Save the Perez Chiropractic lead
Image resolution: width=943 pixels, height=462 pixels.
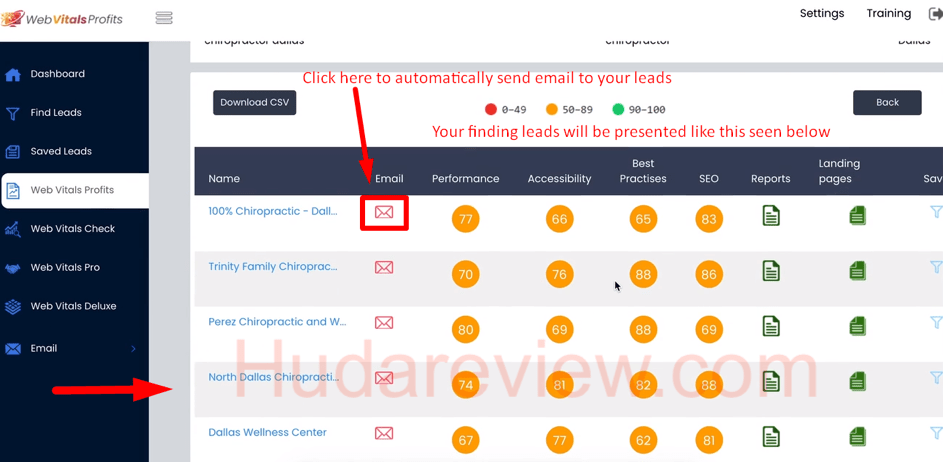pyautogui.click(x=936, y=322)
